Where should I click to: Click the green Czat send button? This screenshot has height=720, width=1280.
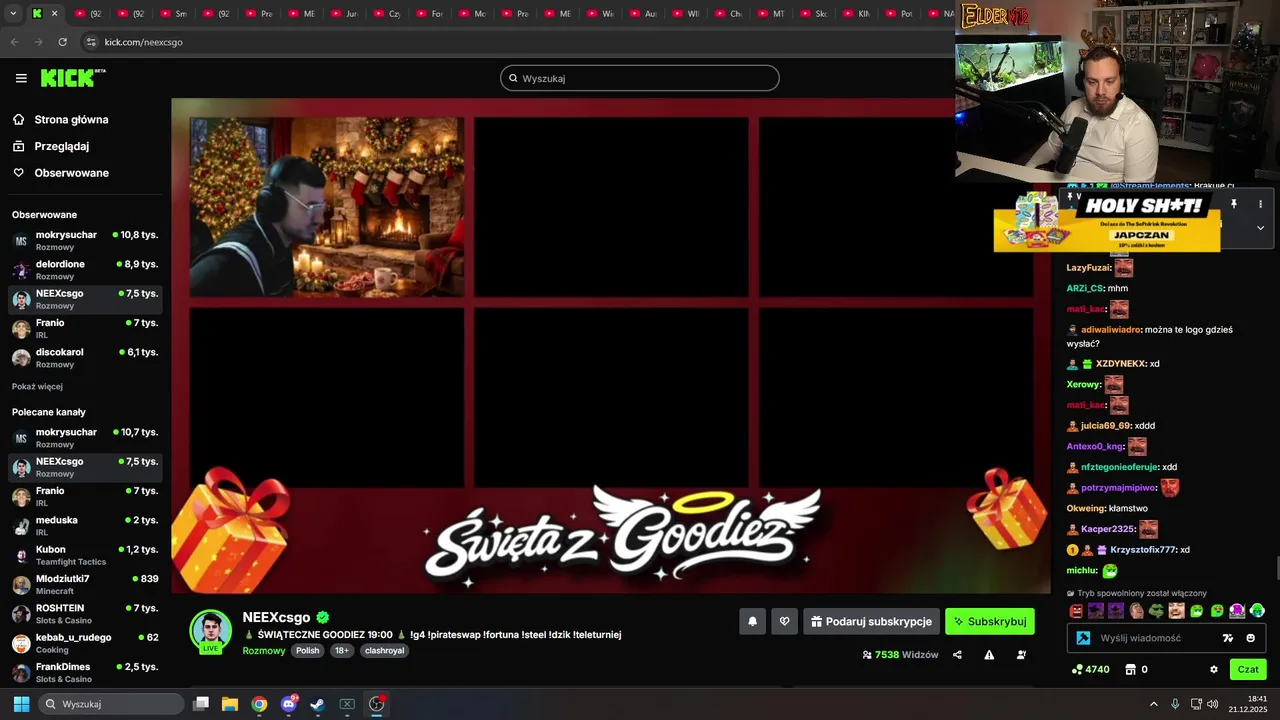coord(1248,669)
